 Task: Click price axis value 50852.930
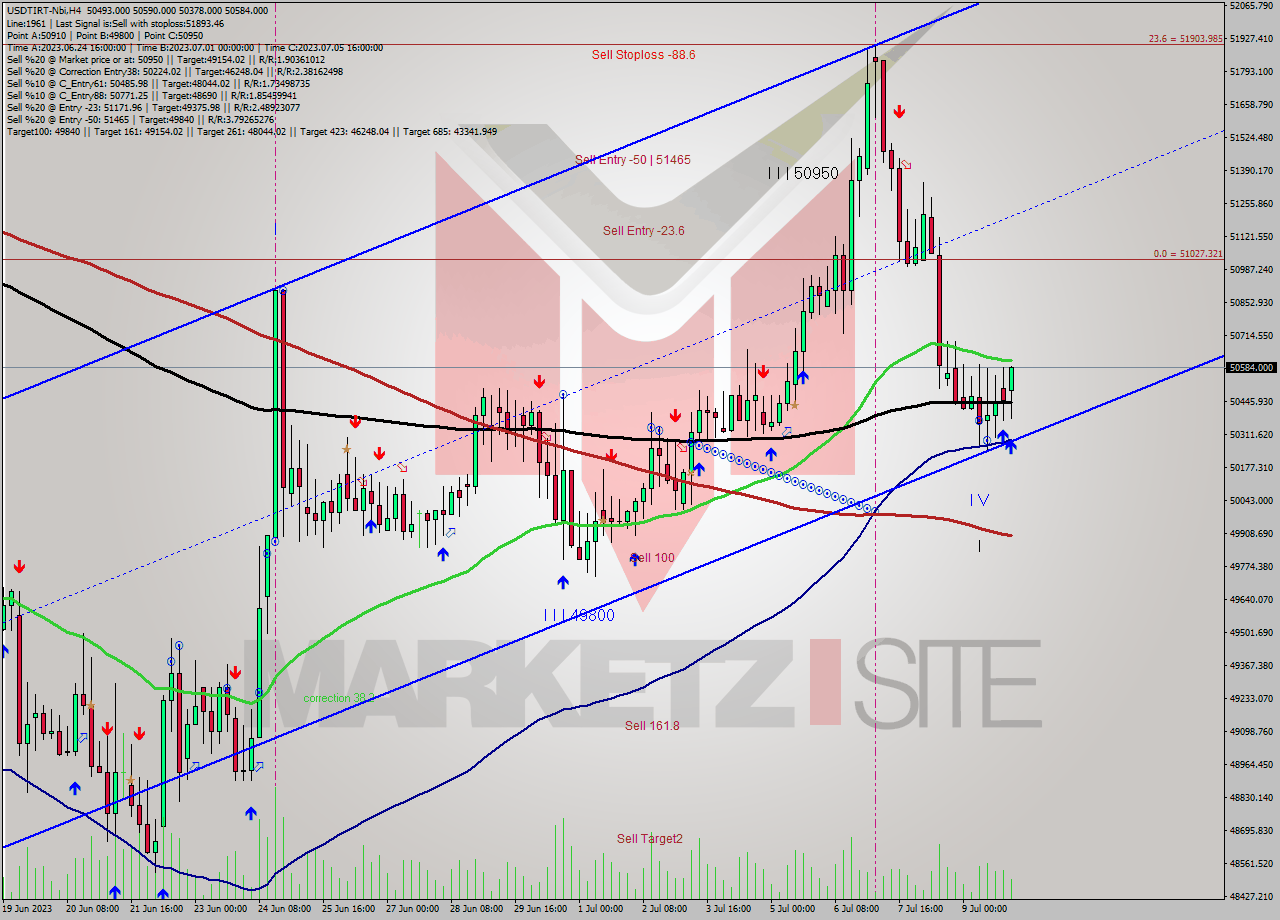click(x=1252, y=303)
